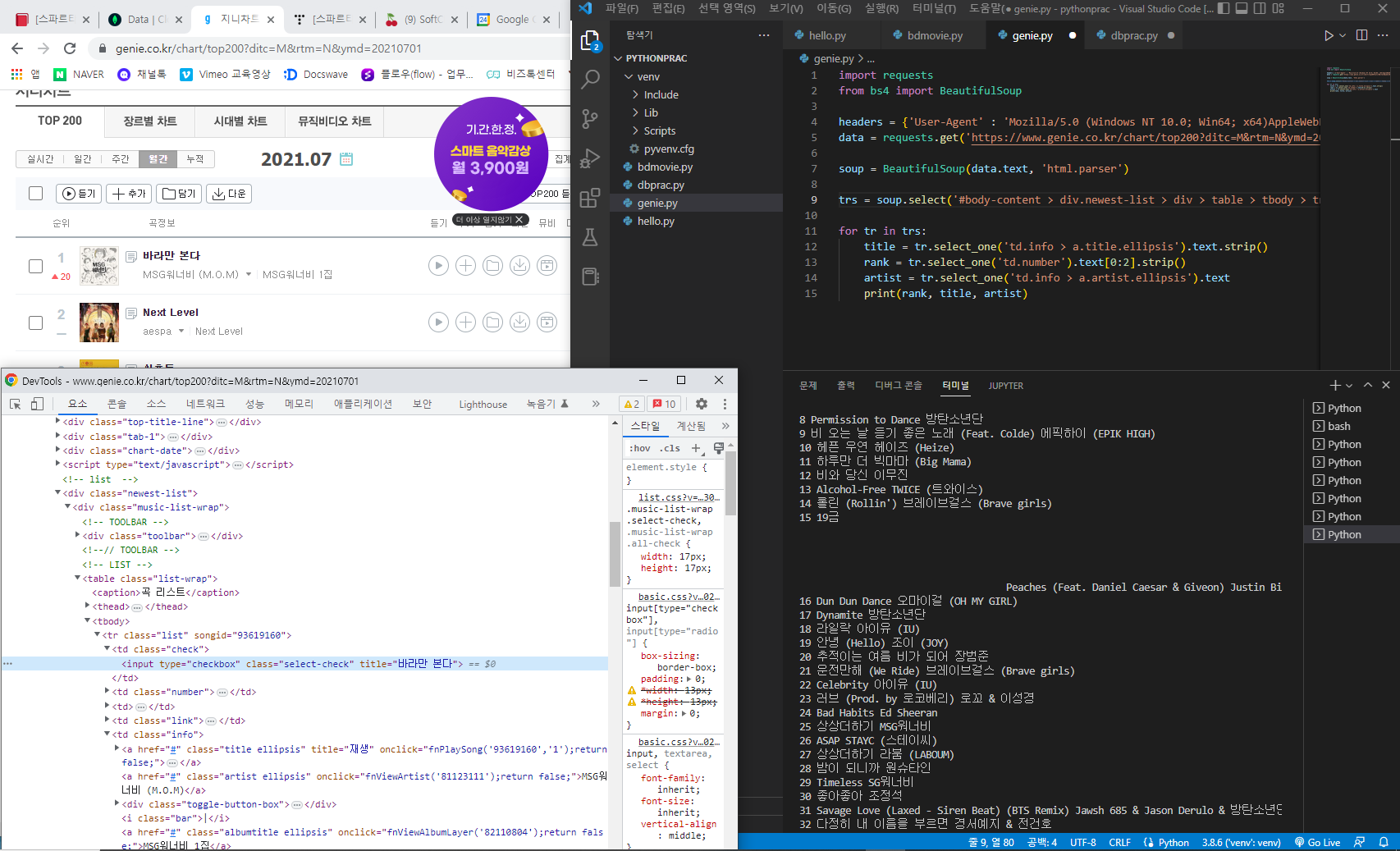Toggle the DevTools device toolbar icon
Screen dimensions: 1400x851
point(37,404)
